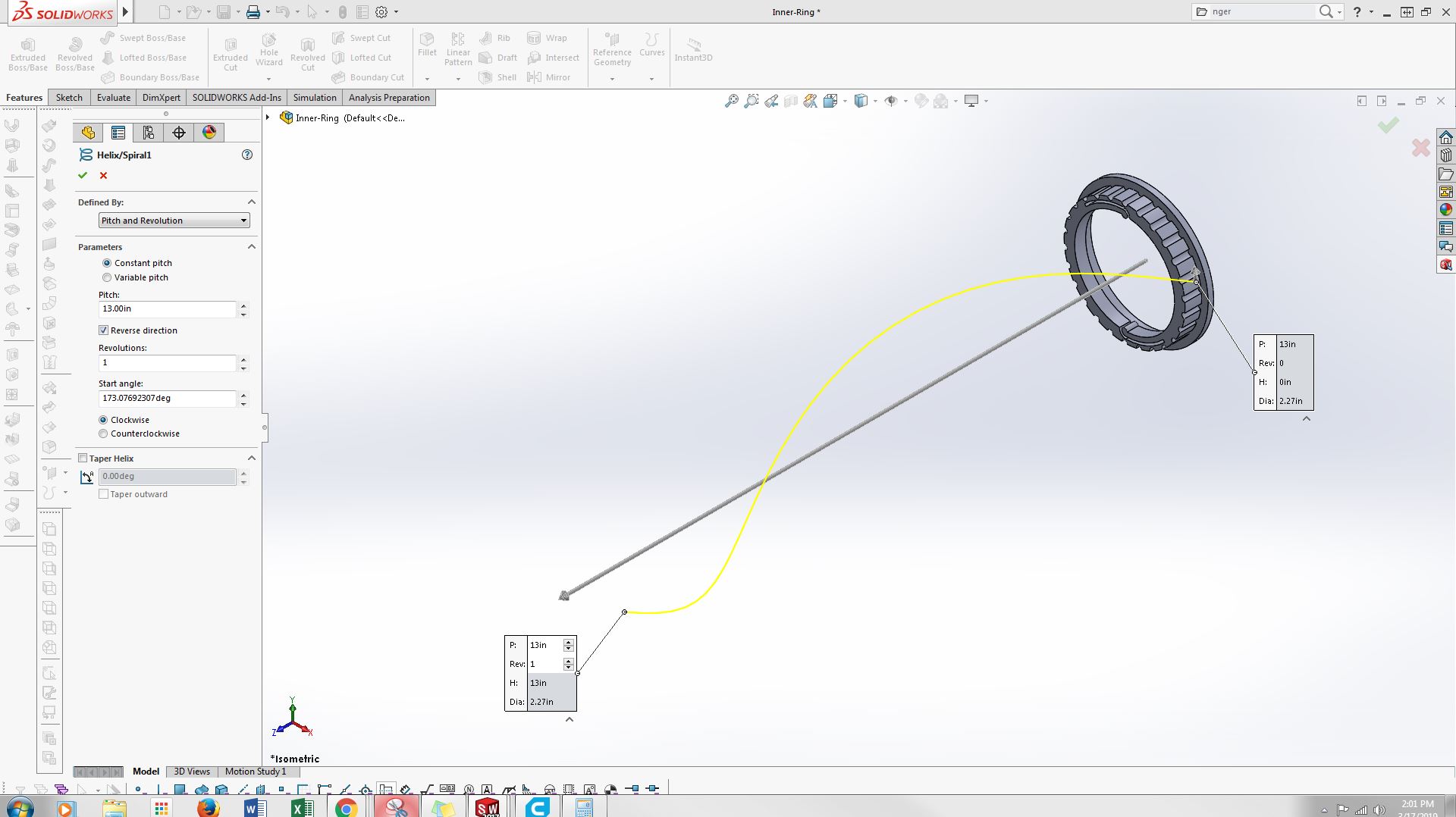
Task: Select Counterclockwise radio button
Action: [103, 434]
